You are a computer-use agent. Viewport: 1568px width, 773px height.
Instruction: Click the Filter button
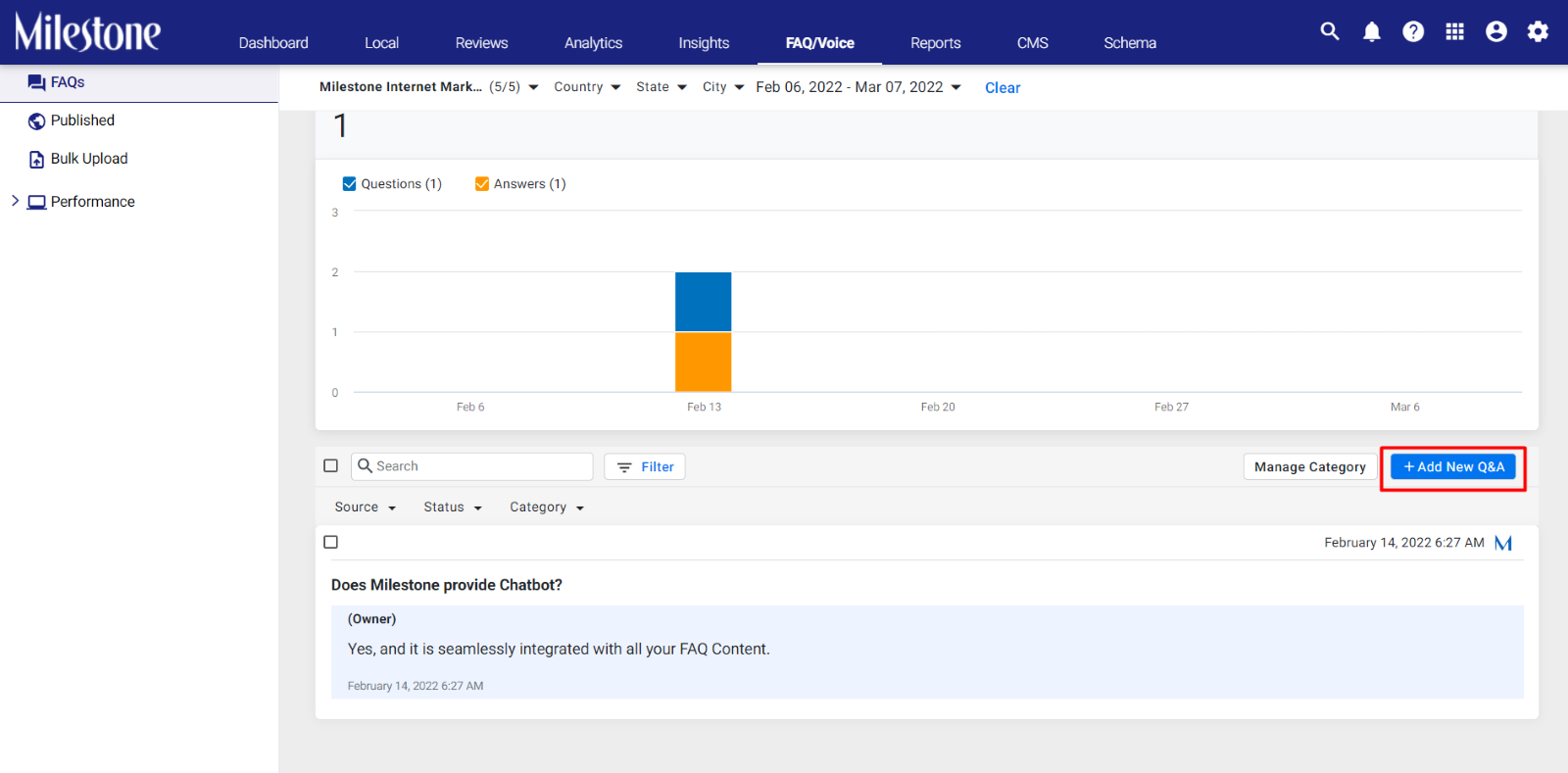point(644,466)
